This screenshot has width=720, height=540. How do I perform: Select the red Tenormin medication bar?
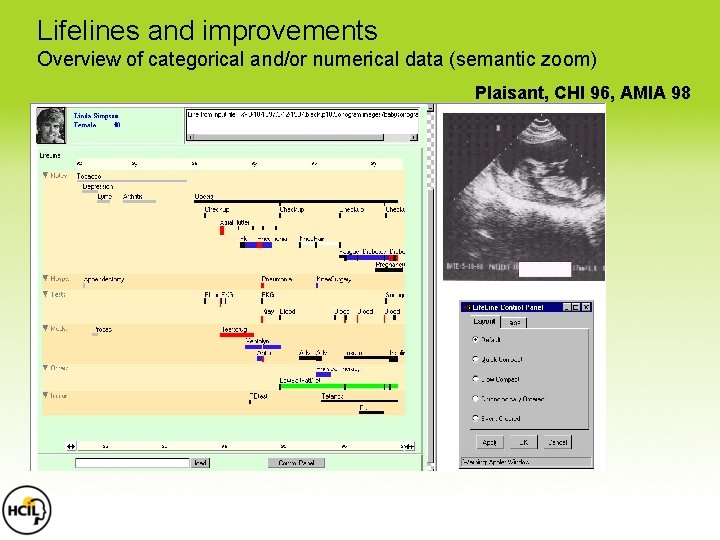point(236,335)
